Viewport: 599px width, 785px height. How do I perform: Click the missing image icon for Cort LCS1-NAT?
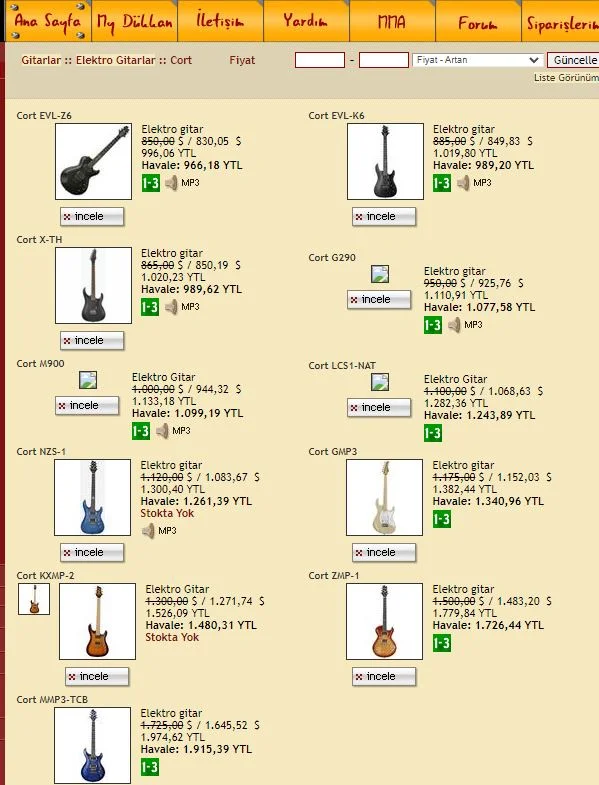pos(380,382)
